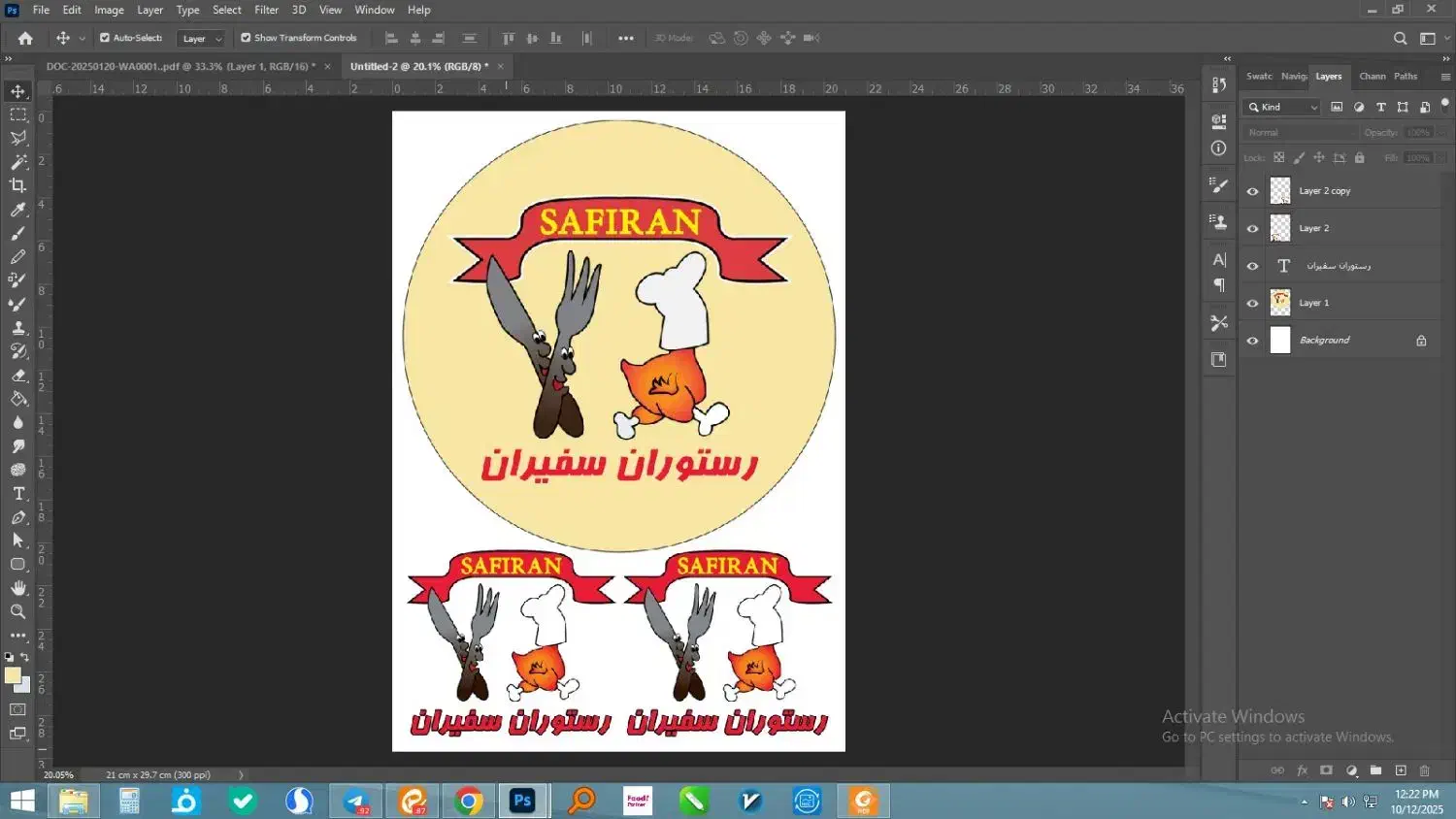Hide the Background layer visibility
This screenshot has width=1456, height=819.
point(1252,341)
